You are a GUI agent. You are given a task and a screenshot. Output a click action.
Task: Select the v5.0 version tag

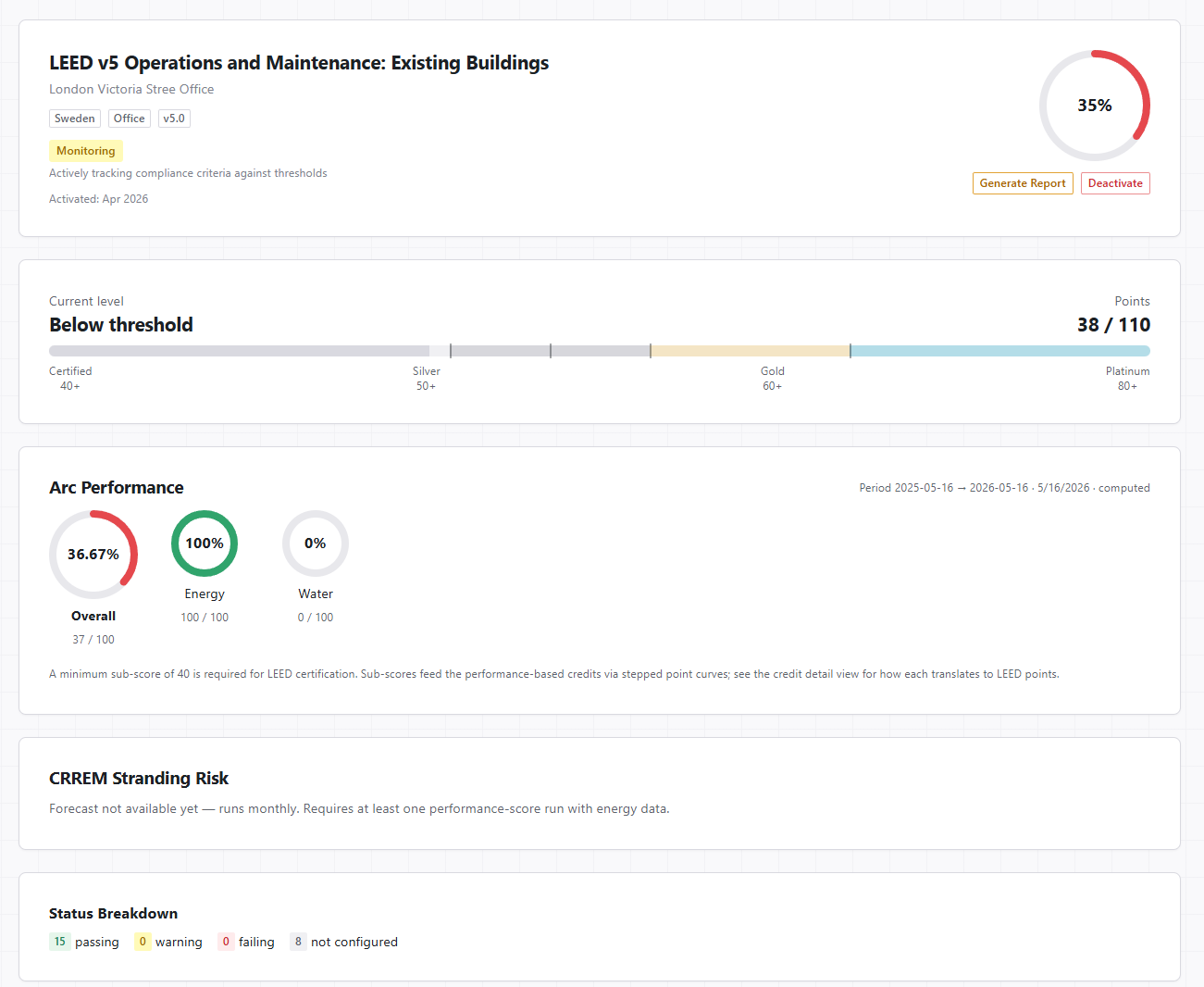click(174, 119)
